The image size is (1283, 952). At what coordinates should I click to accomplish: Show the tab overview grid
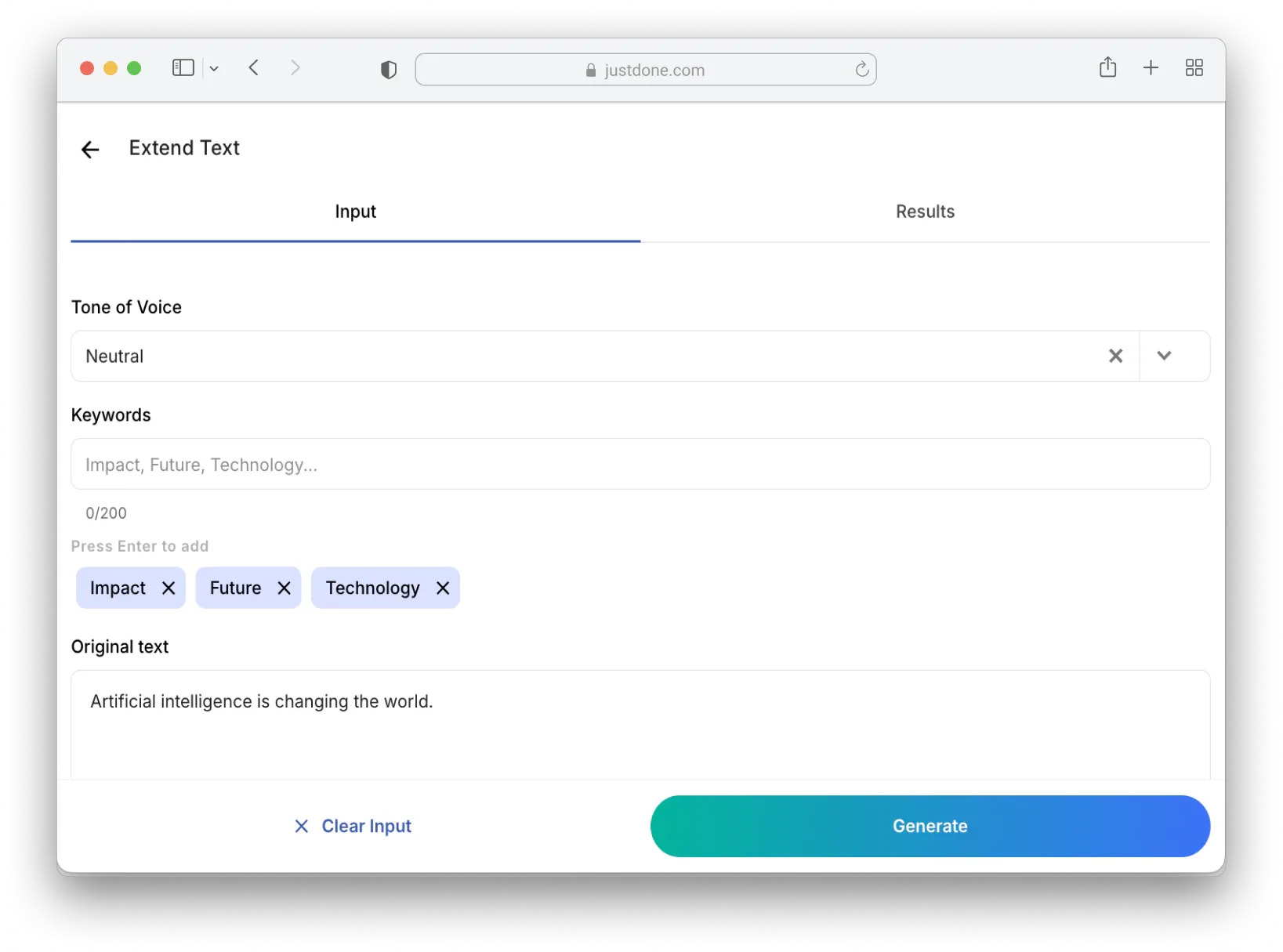coord(1194,68)
